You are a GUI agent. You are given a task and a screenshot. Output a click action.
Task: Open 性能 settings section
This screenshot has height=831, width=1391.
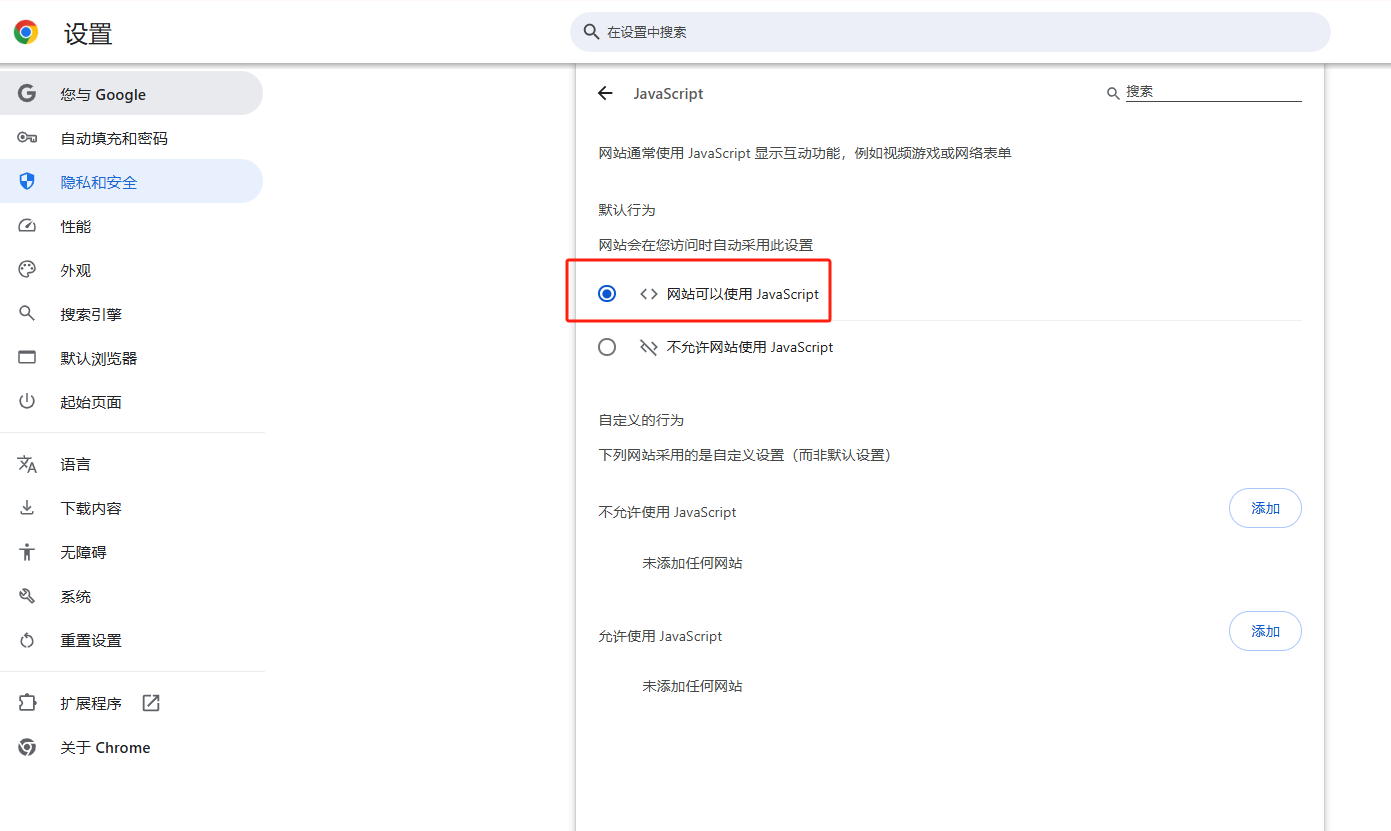point(131,226)
